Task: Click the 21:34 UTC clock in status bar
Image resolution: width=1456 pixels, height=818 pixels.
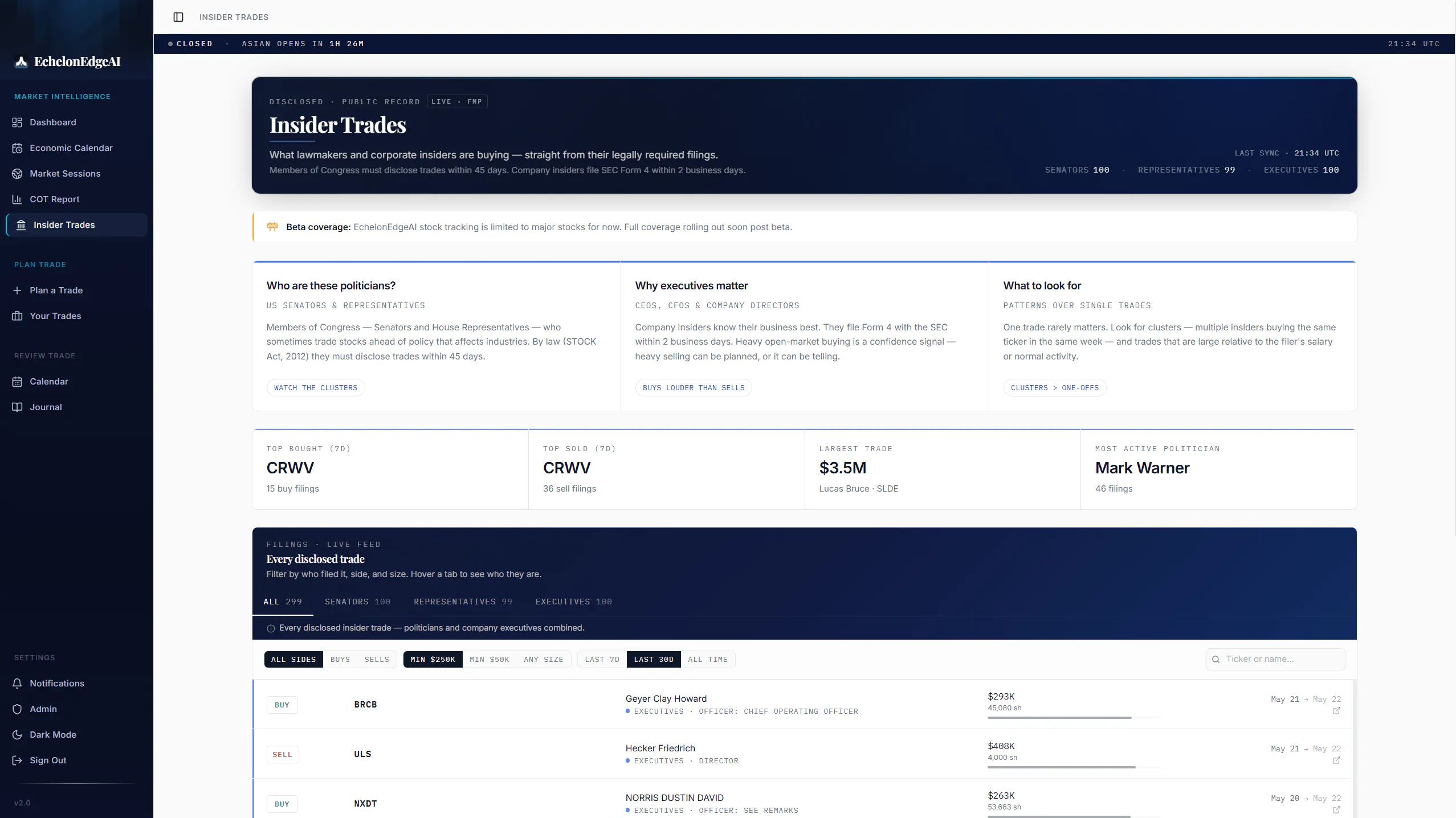Action: [1414, 44]
